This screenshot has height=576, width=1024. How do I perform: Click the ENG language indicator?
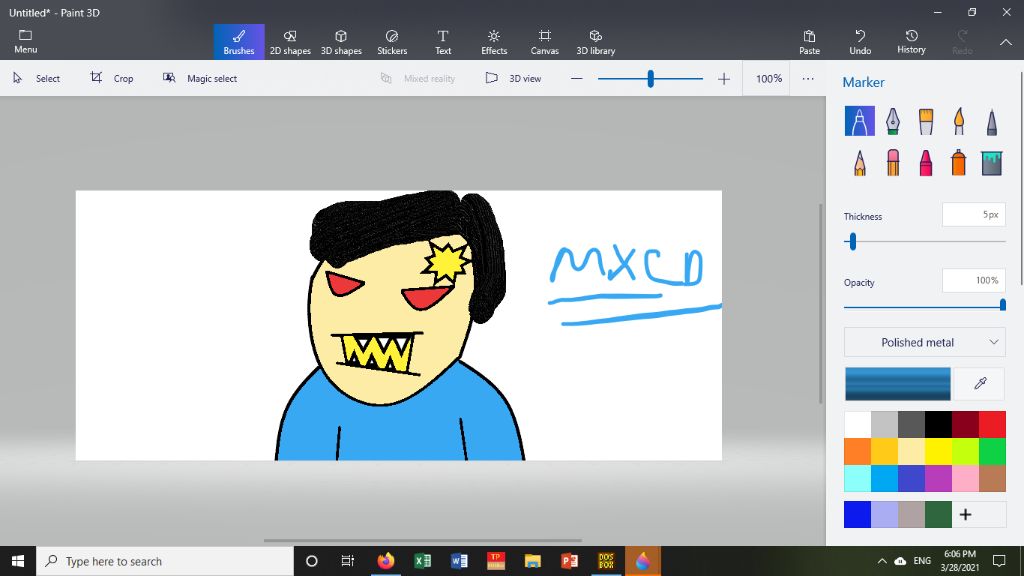[922, 561]
